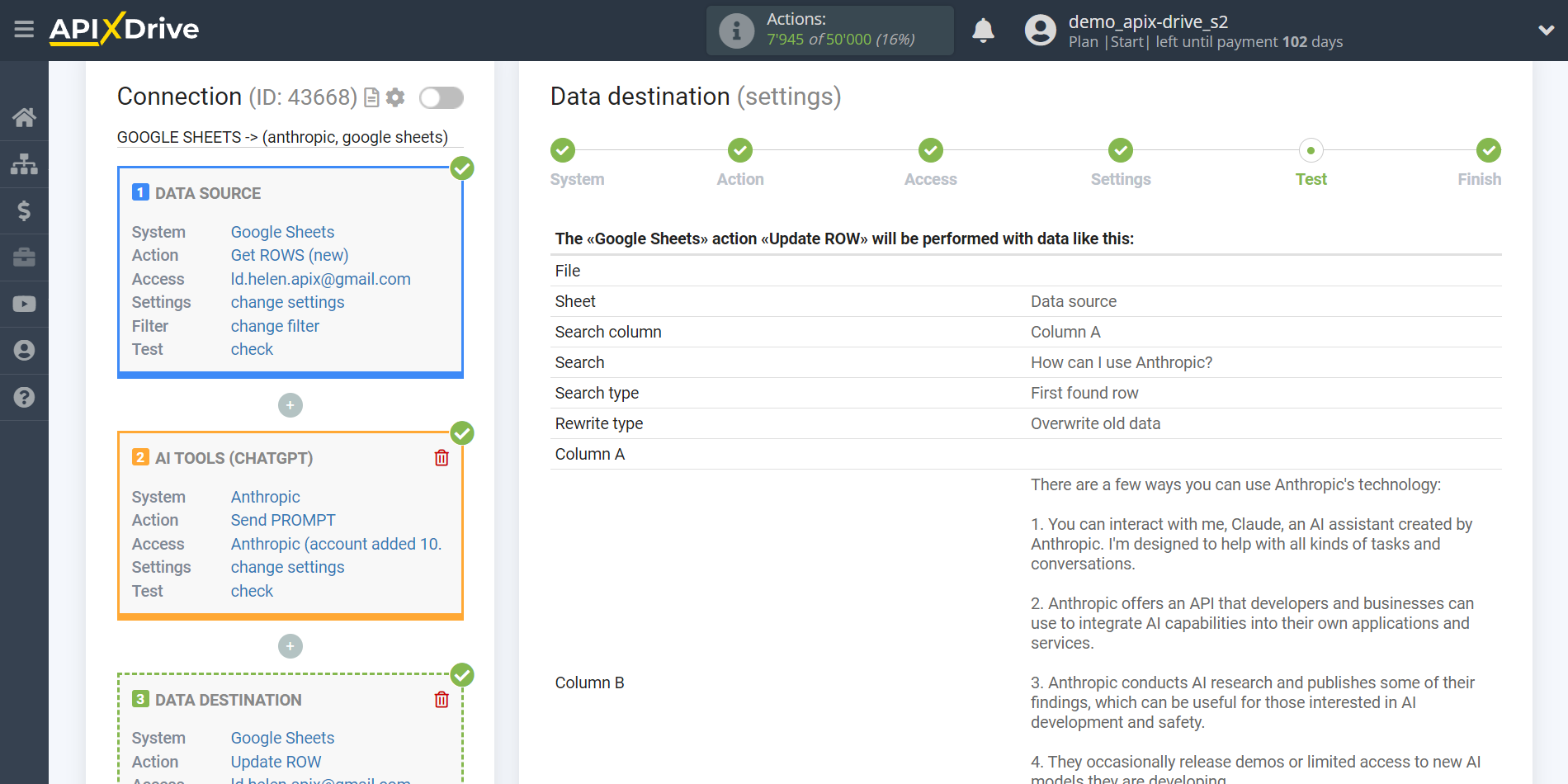Open Google Sheets link in Data Destination
Image resolution: width=1568 pixels, height=784 pixels.
(282, 738)
